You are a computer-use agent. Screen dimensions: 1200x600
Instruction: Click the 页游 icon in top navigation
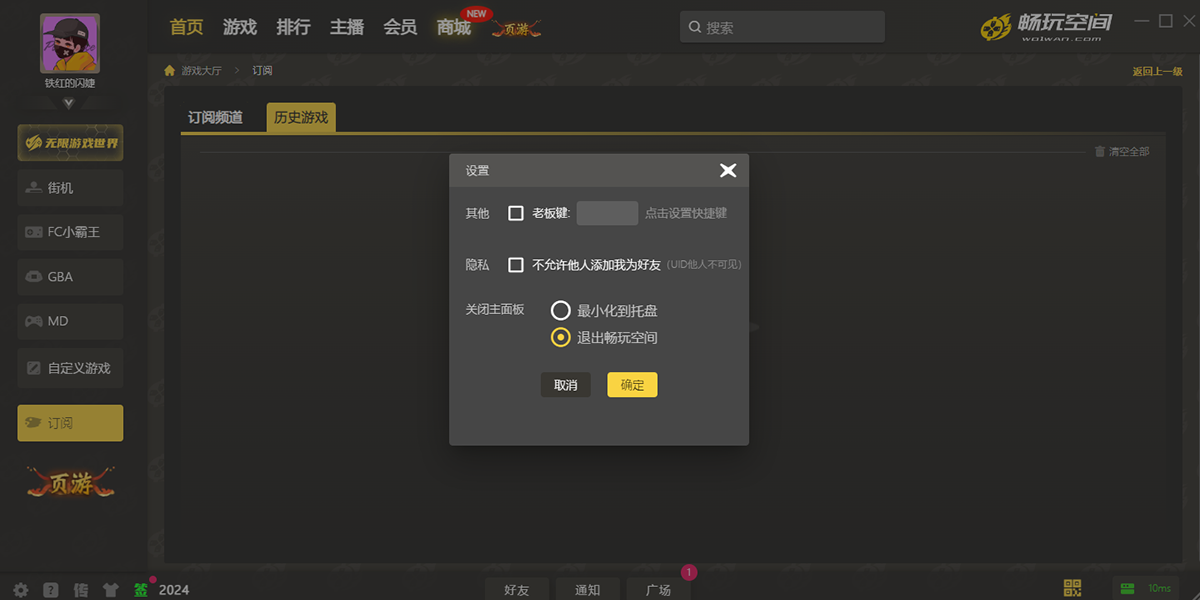pos(516,29)
